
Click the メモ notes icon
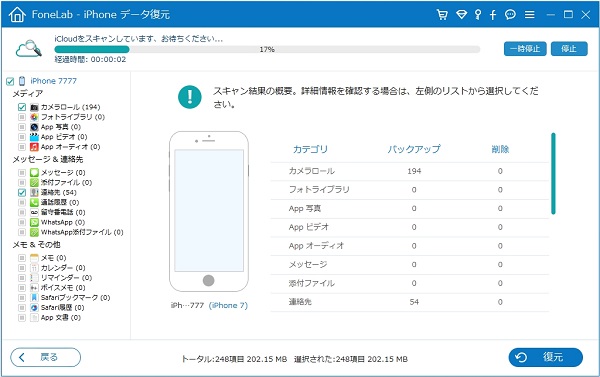click(34, 258)
